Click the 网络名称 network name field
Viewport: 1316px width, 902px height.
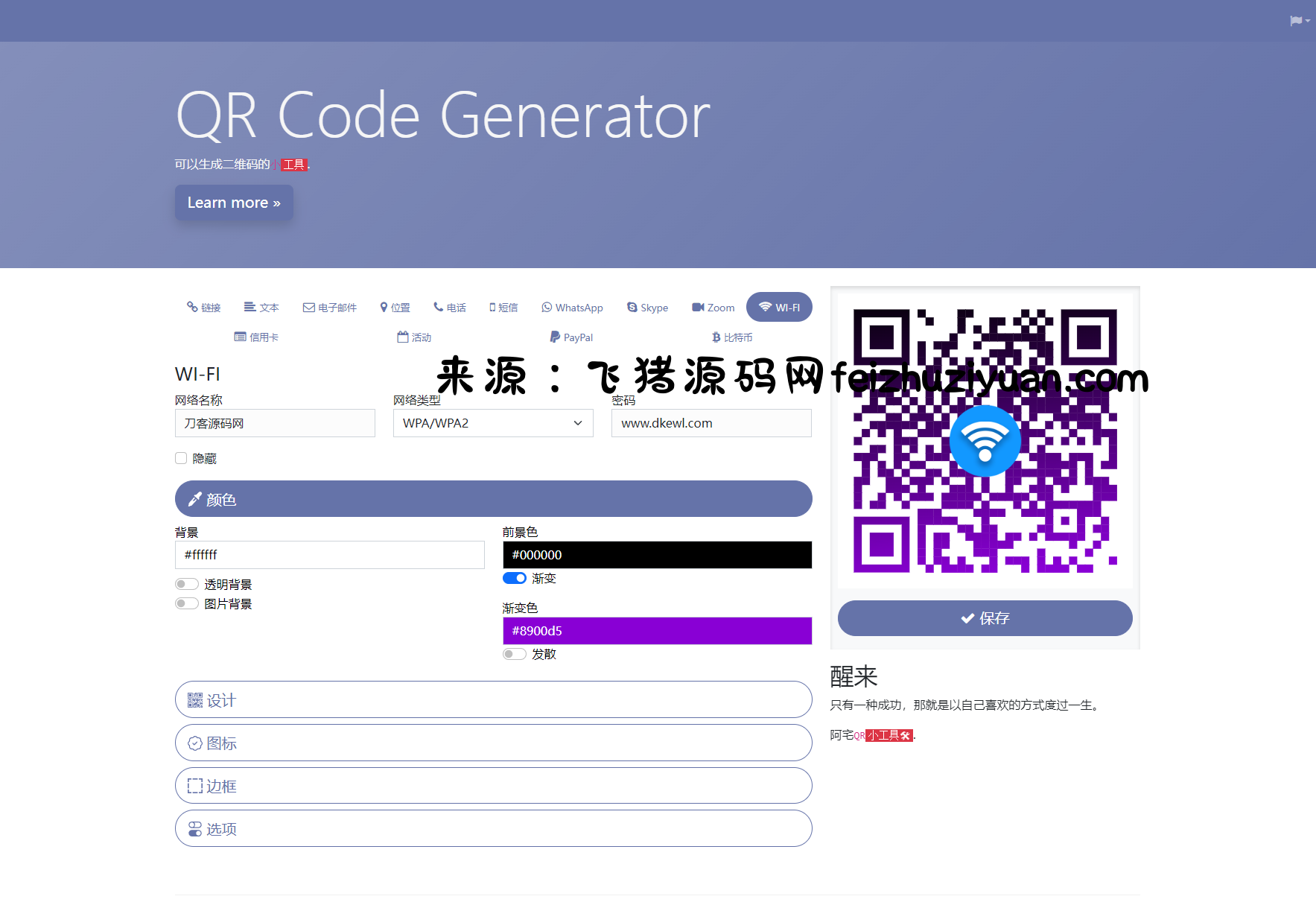275,423
